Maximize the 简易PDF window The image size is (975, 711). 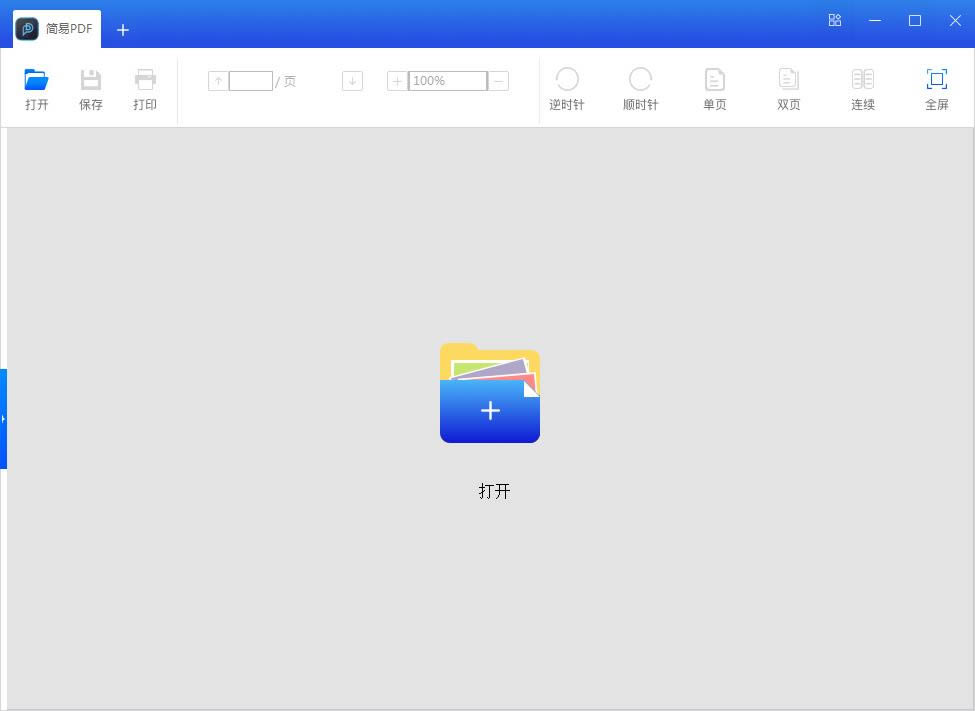(915, 21)
